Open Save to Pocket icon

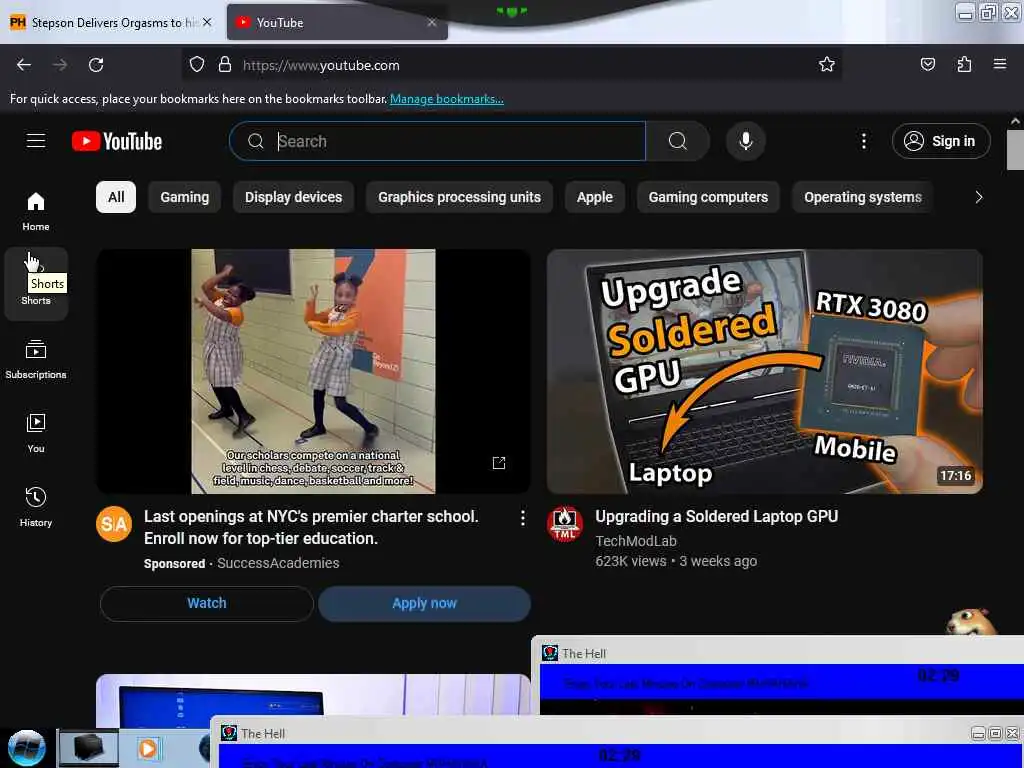[927, 64]
